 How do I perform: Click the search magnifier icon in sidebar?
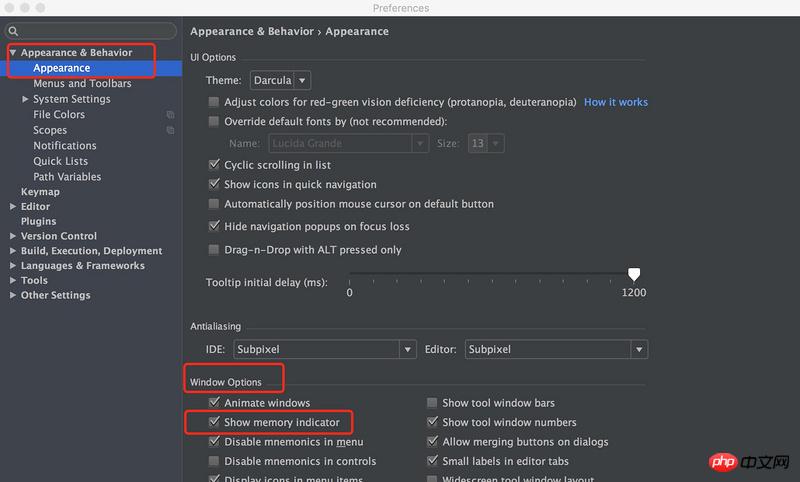click(x=14, y=32)
